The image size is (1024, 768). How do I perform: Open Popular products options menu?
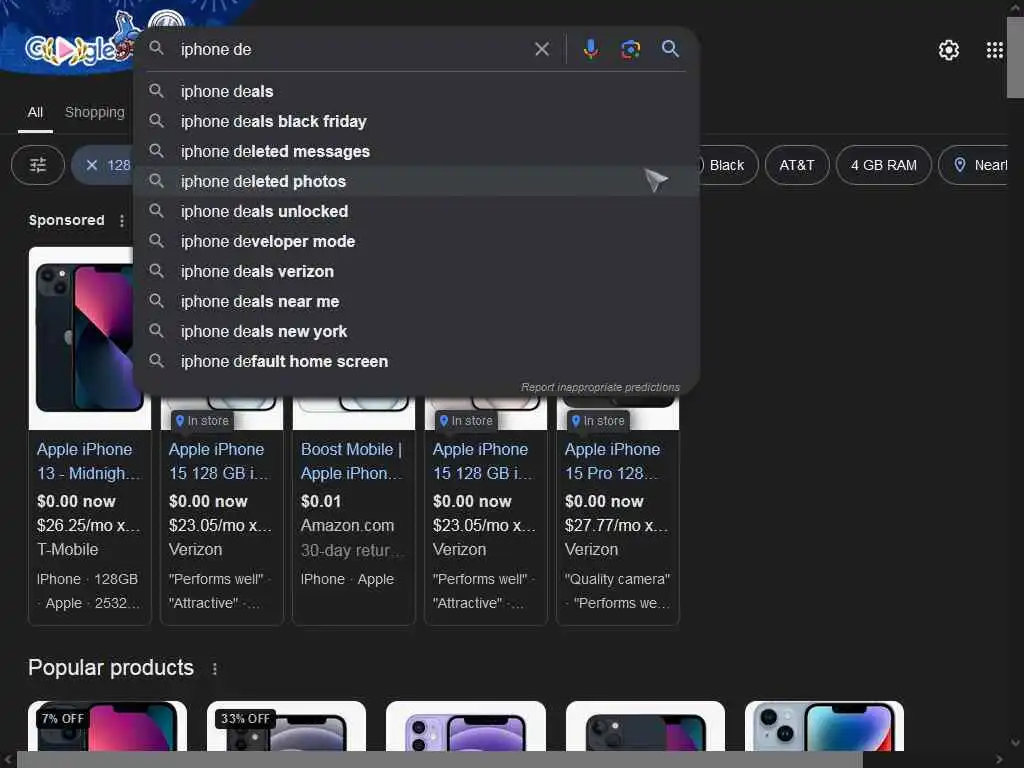(214, 668)
